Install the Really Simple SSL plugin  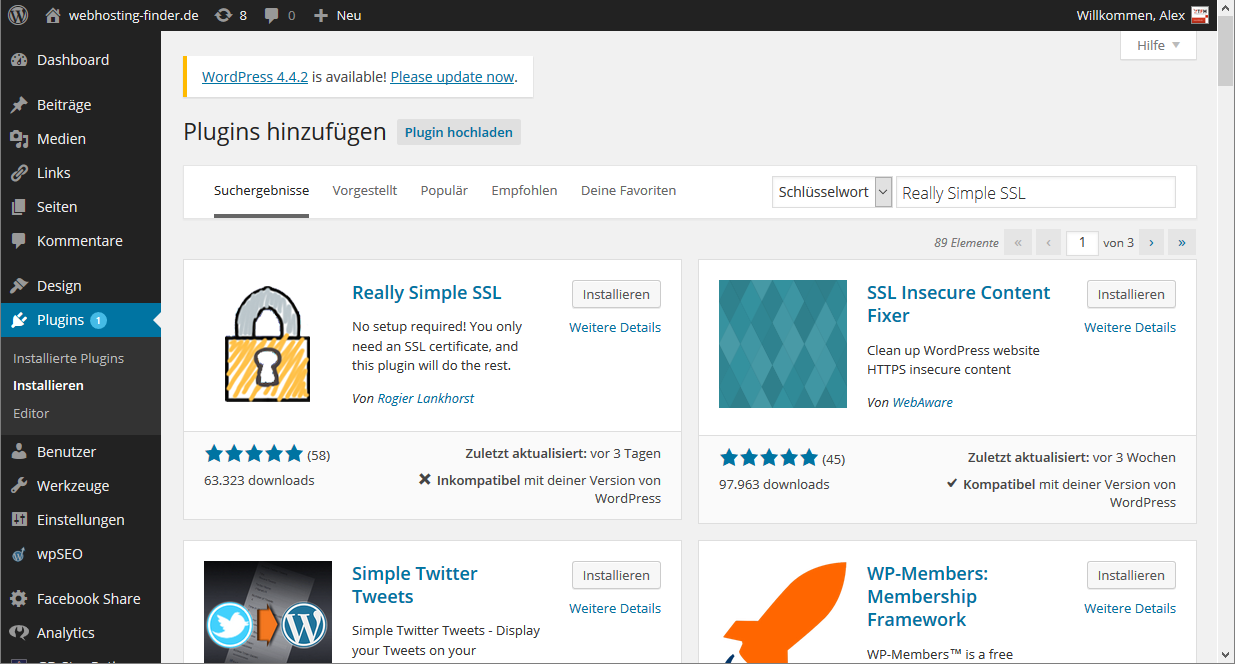[616, 294]
